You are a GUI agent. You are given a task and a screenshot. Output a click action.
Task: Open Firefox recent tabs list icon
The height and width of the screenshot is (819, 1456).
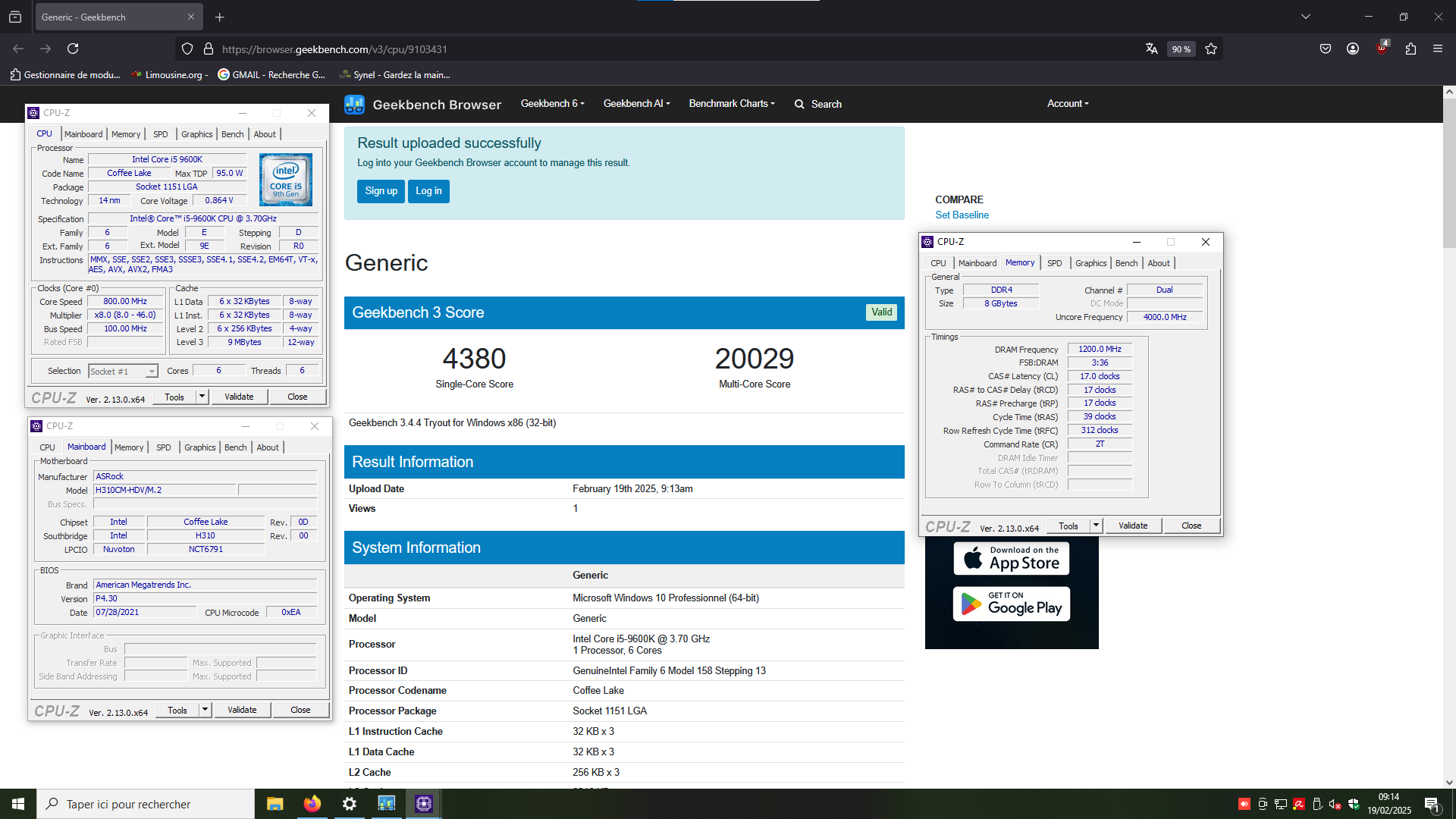15,17
